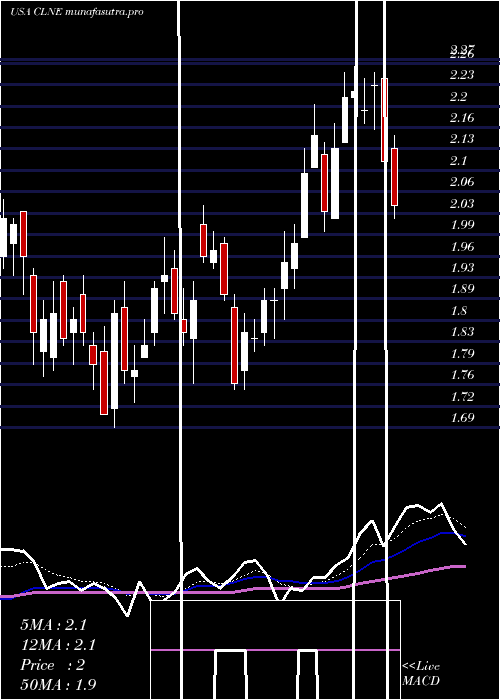500x700 pixels.
Task: Click the 1.96 price level label
Action: point(462,246)
